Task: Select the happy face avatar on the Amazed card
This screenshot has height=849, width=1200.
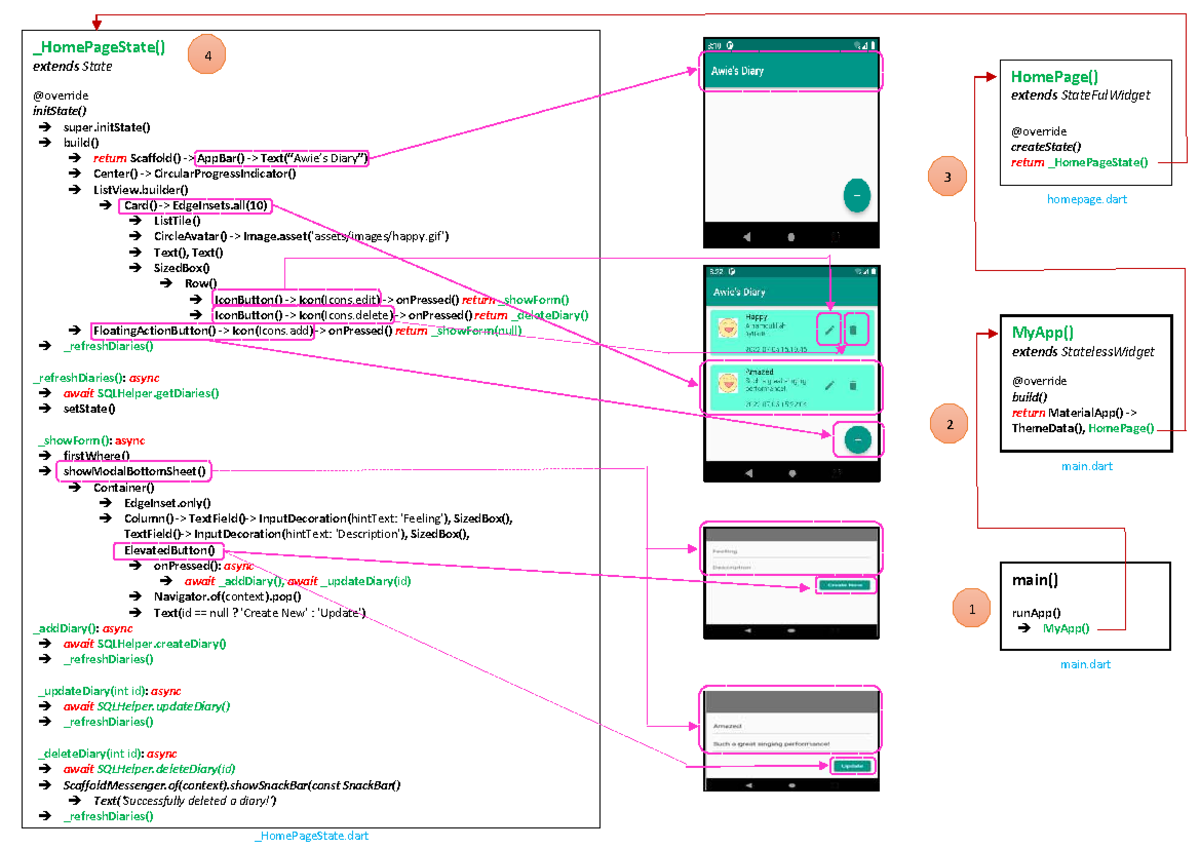Action: tap(727, 384)
